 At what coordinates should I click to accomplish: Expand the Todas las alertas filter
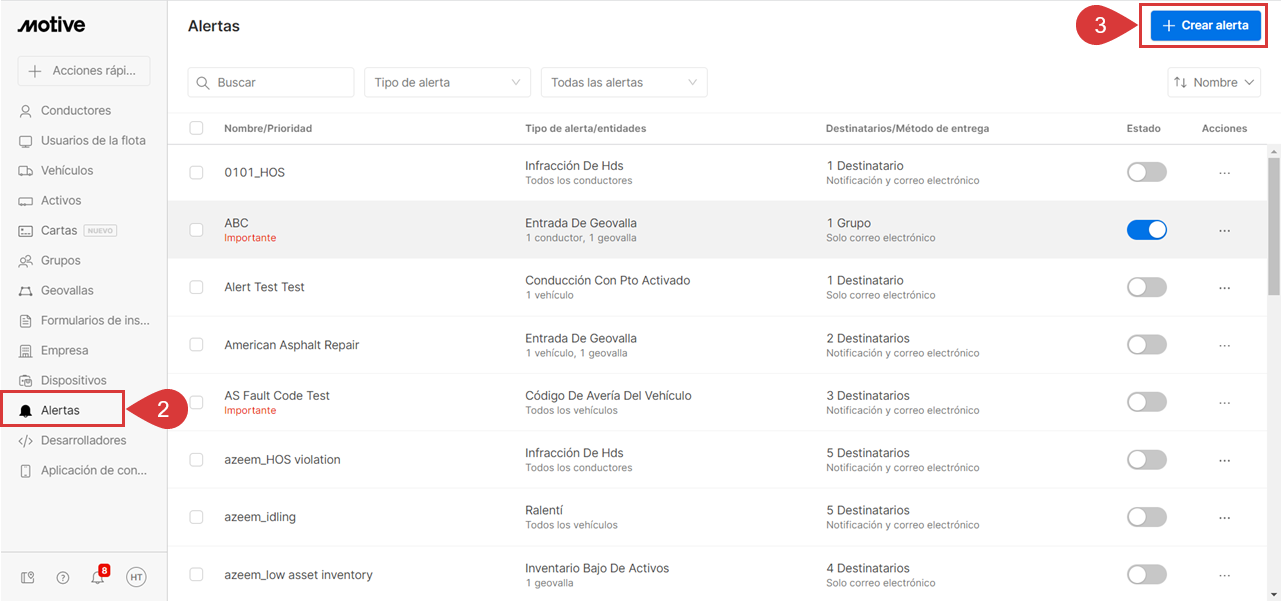click(x=623, y=82)
